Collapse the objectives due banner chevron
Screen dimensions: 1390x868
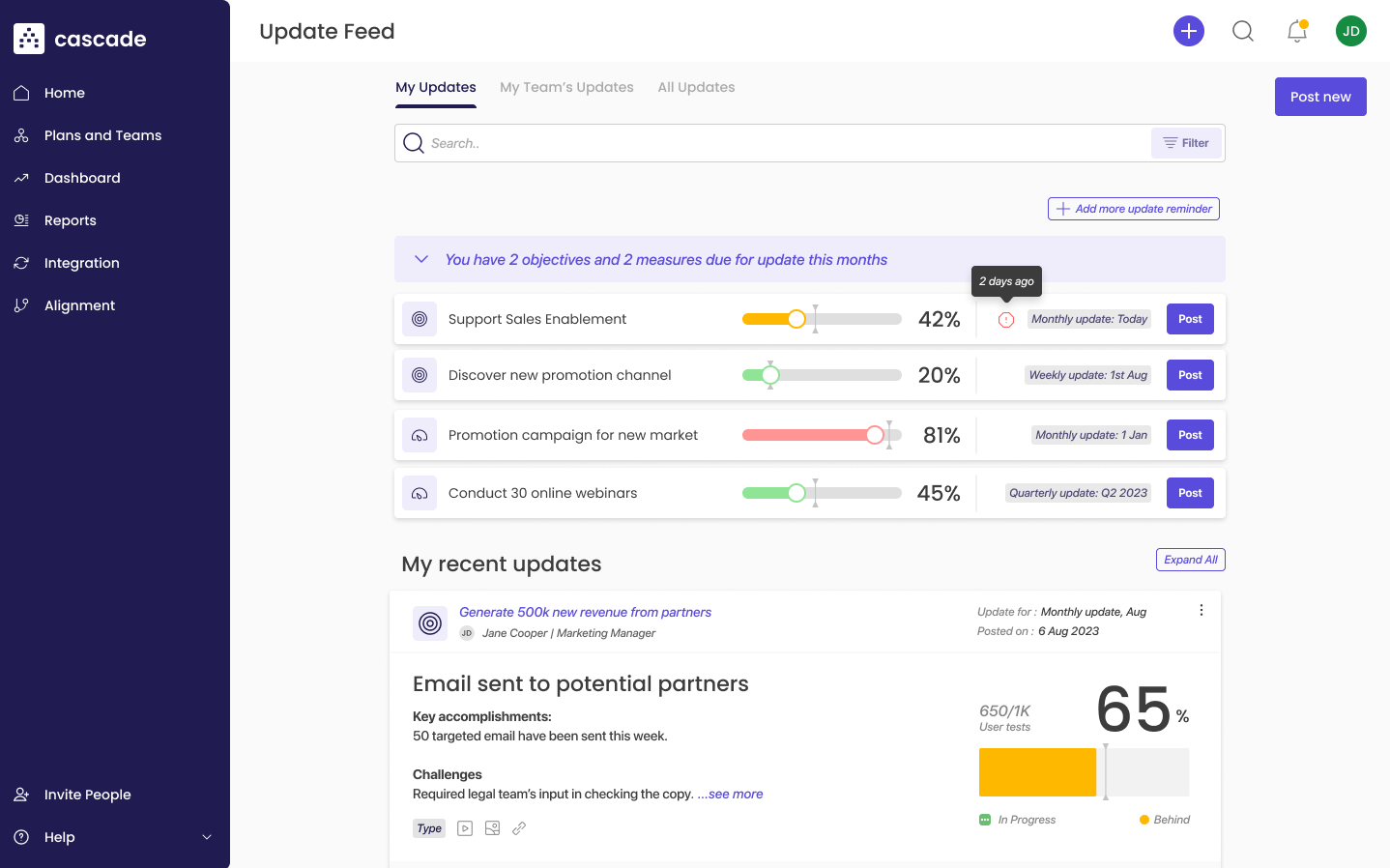click(420, 258)
